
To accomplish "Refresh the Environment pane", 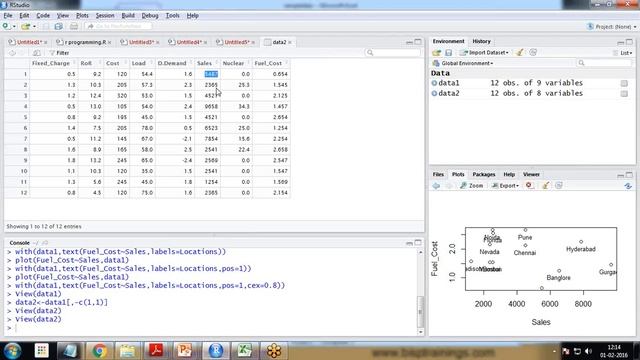I will coord(533,53).
